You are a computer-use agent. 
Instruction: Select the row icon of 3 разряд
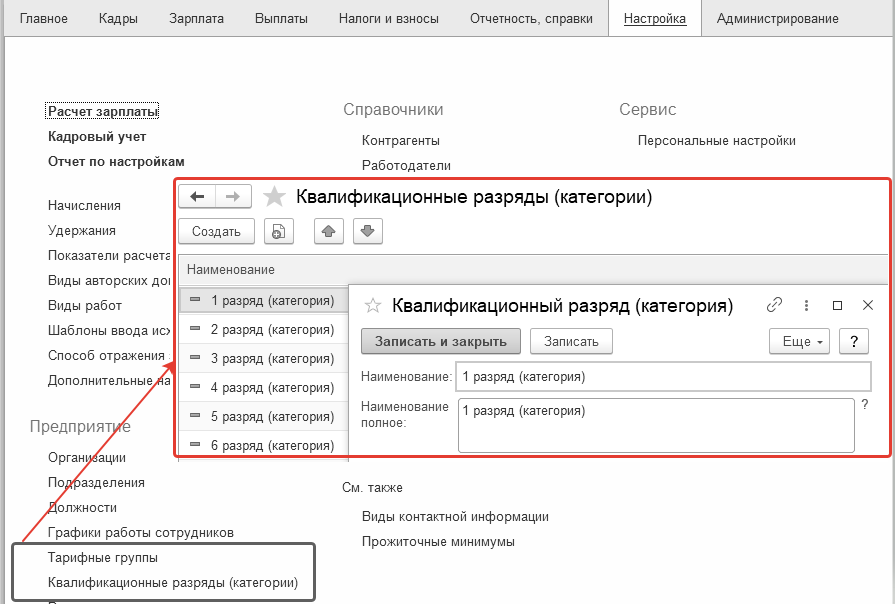[x=195, y=358]
